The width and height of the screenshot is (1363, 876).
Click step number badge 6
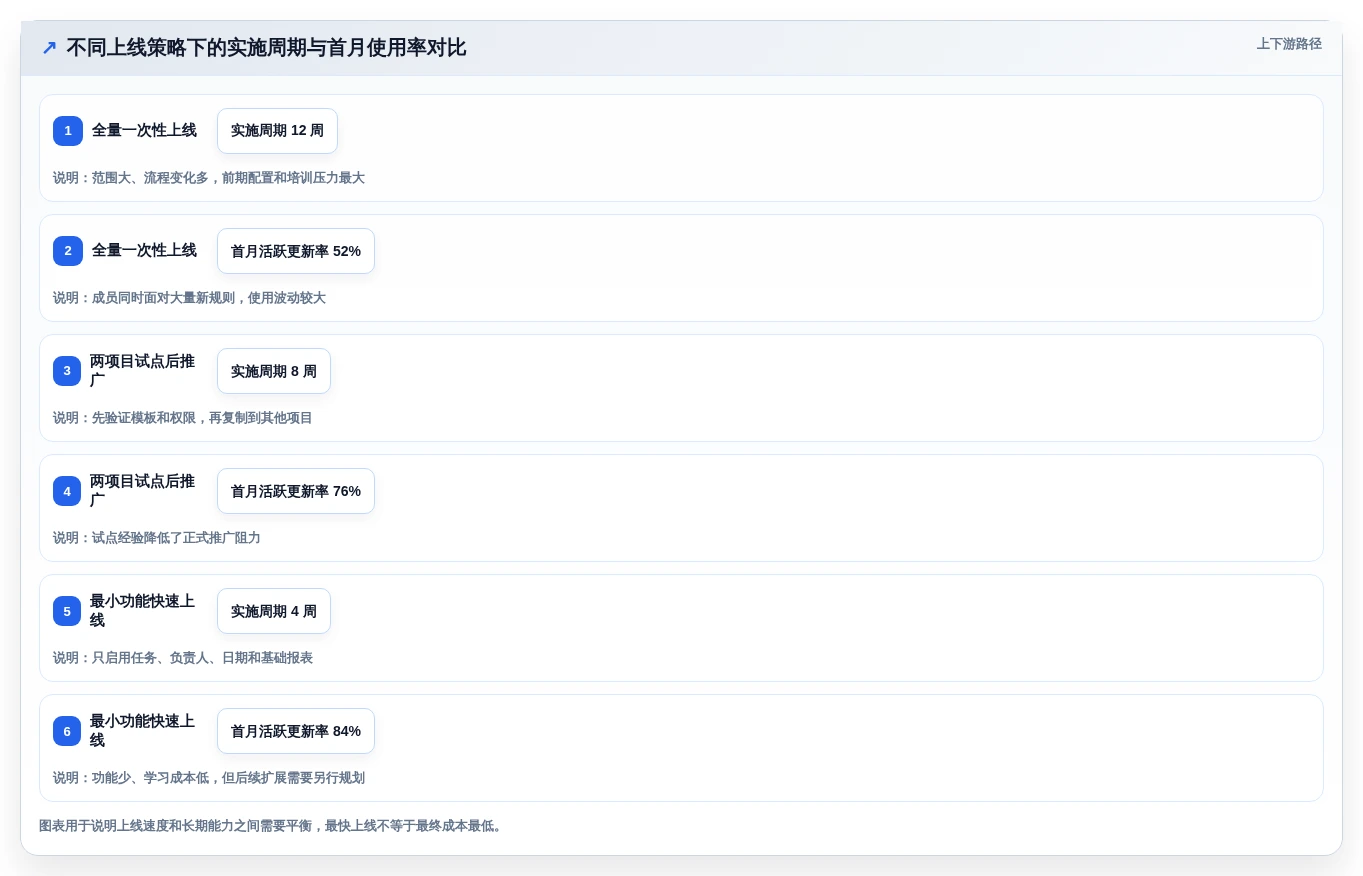click(x=67, y=731)
